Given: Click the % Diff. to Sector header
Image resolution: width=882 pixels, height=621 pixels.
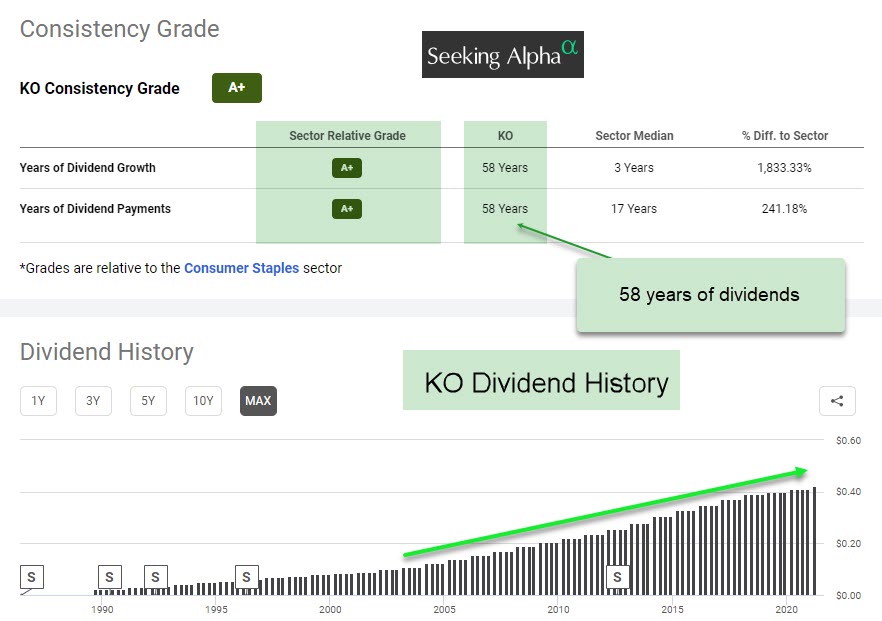Looking at the screenshot, I should click(x=784, y=136).
